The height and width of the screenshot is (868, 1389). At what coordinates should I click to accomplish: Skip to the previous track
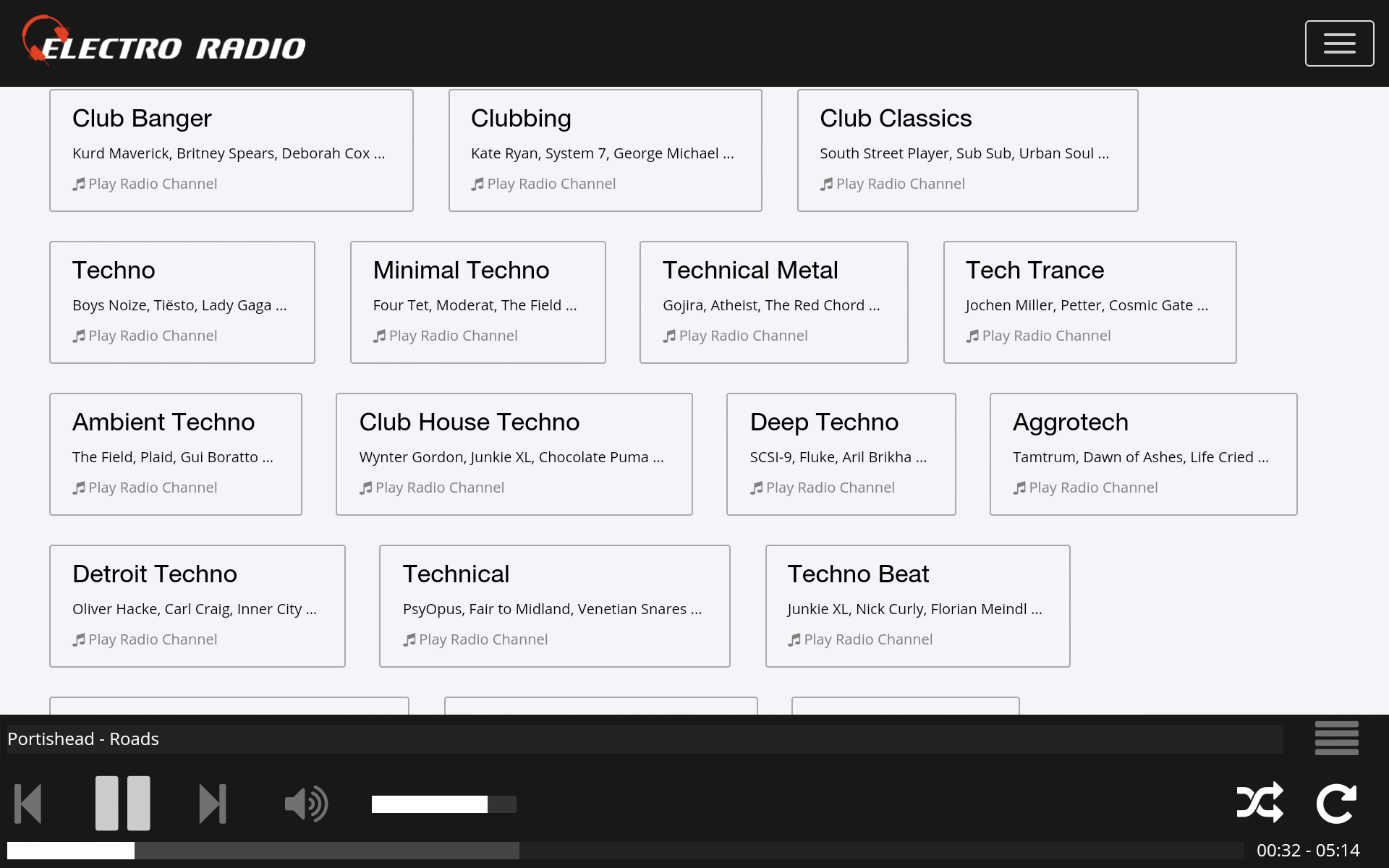[x=28, y=804]
